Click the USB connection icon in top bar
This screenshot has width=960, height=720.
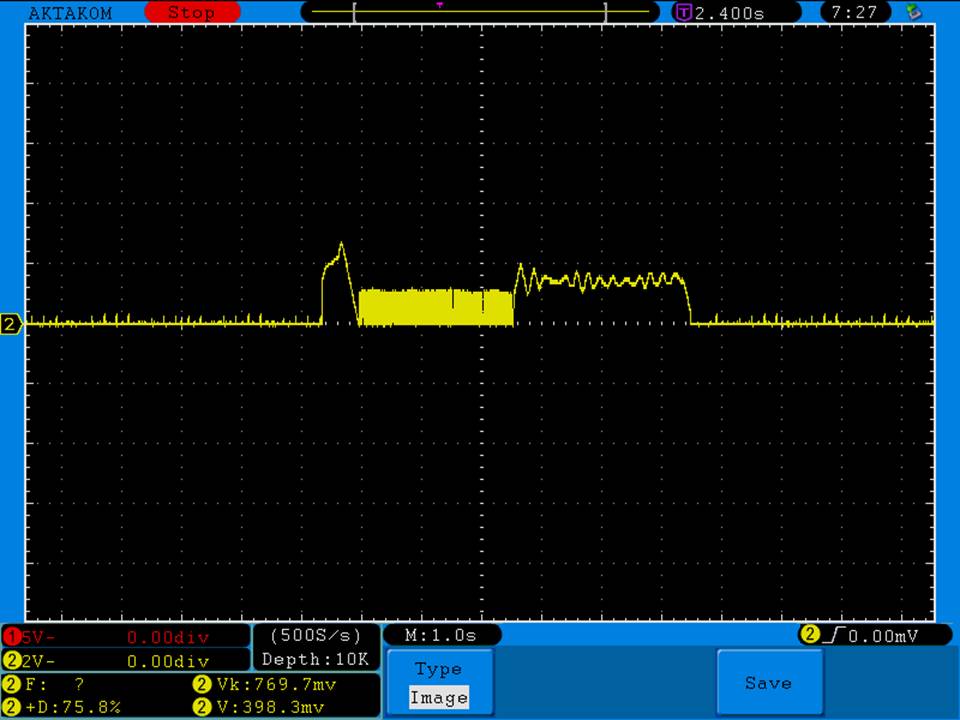[911, 12]
